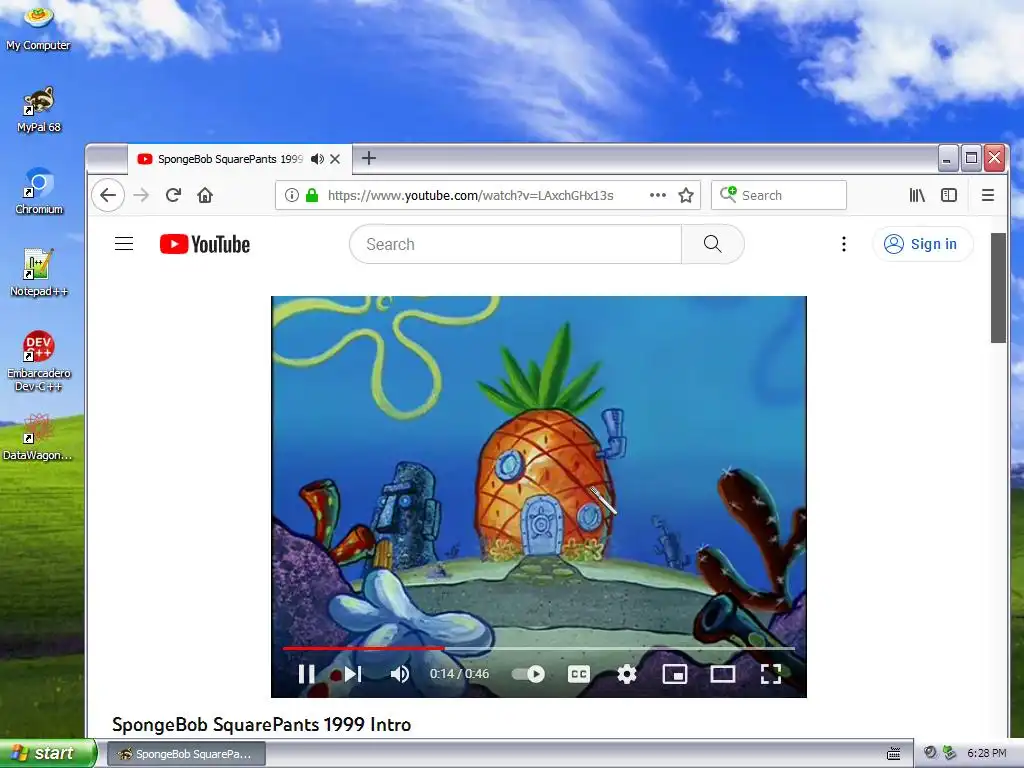Open Notepad++ desktop shortcut
The image size is (1024, 768).
(x=39, y=273)
